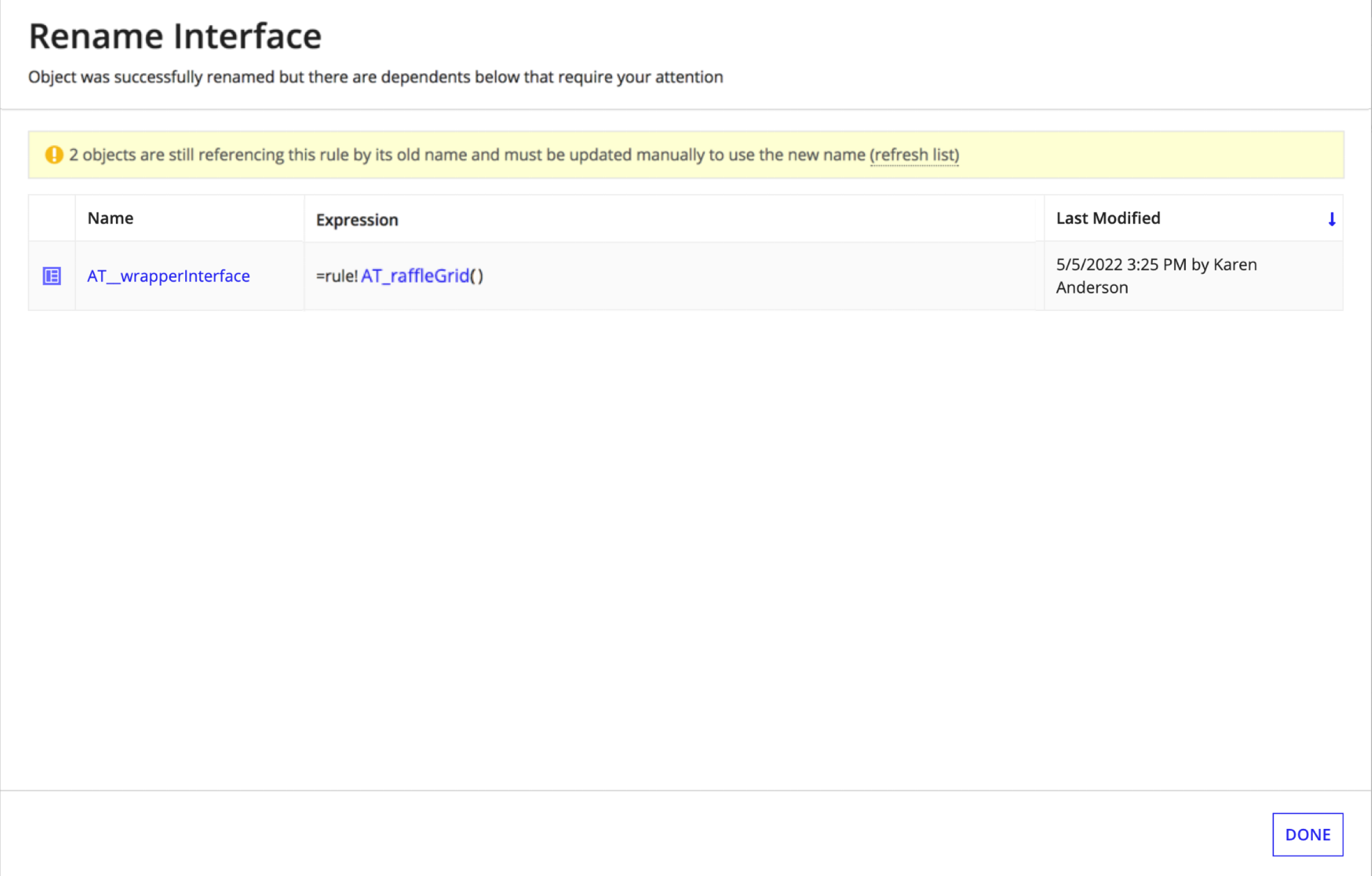Sort by the Name column header
This screenshot has width=1372, height=876.
tap(111, 218)
